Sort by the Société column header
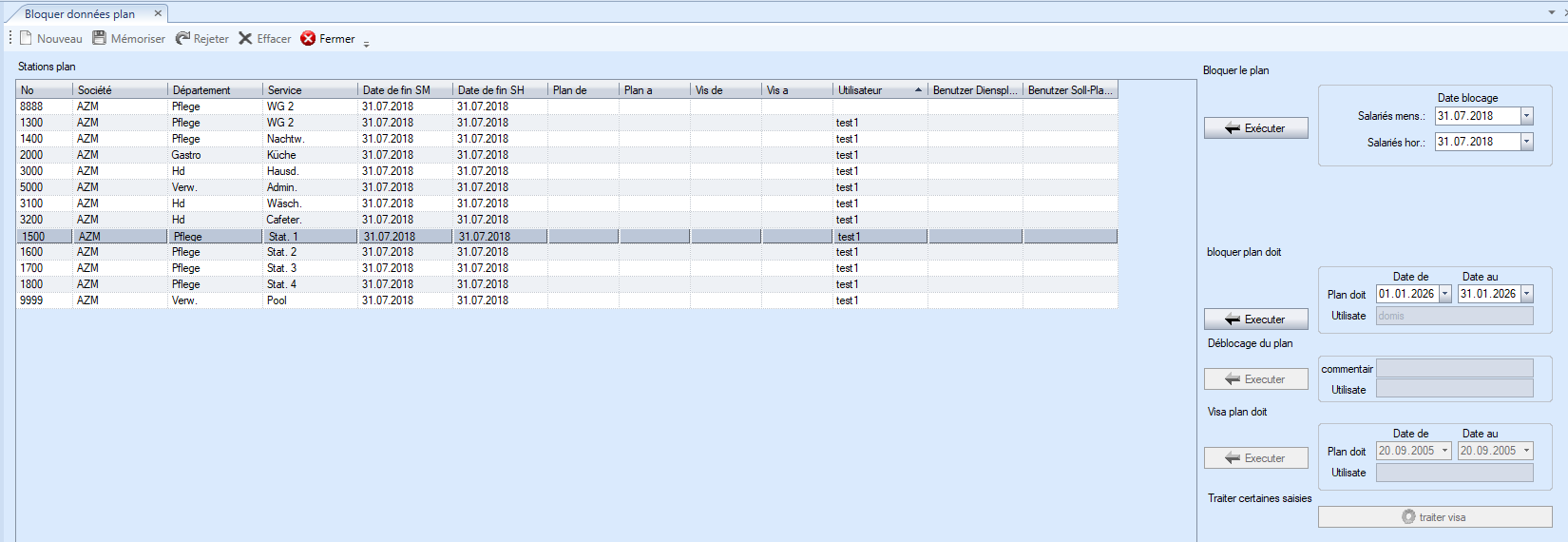1568x542 pixels. click(121, 90)
